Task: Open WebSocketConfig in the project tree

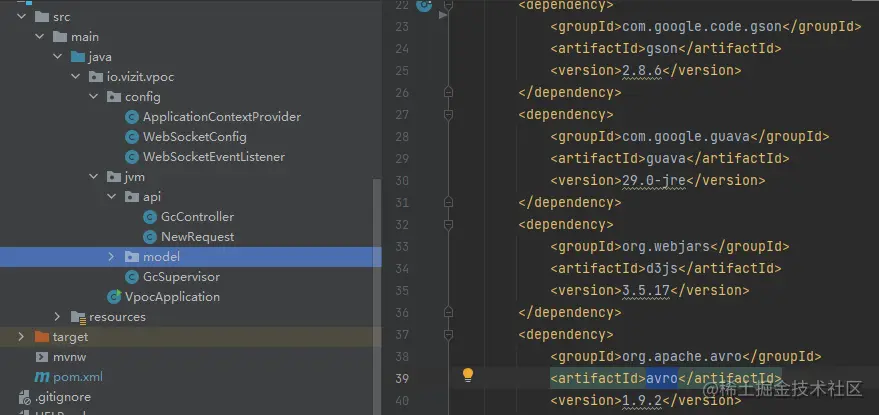Action: pos(195,137)
